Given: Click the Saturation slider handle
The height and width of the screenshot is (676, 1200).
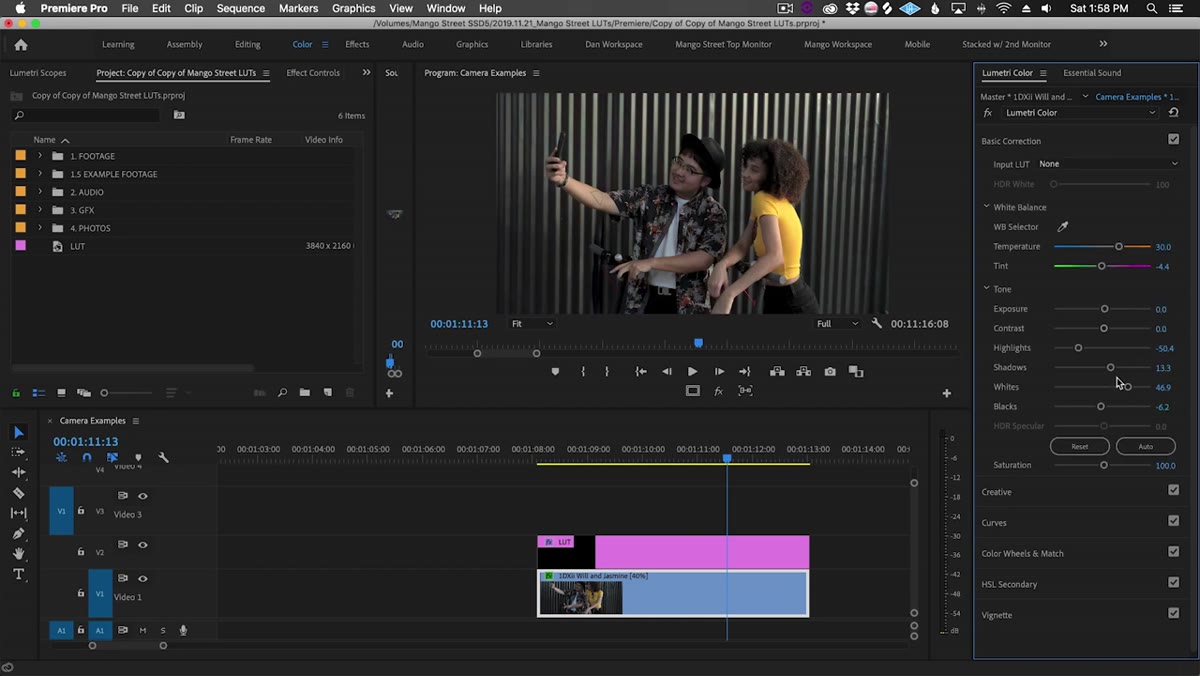Looking at the screenshot, I should point(1104,465).
